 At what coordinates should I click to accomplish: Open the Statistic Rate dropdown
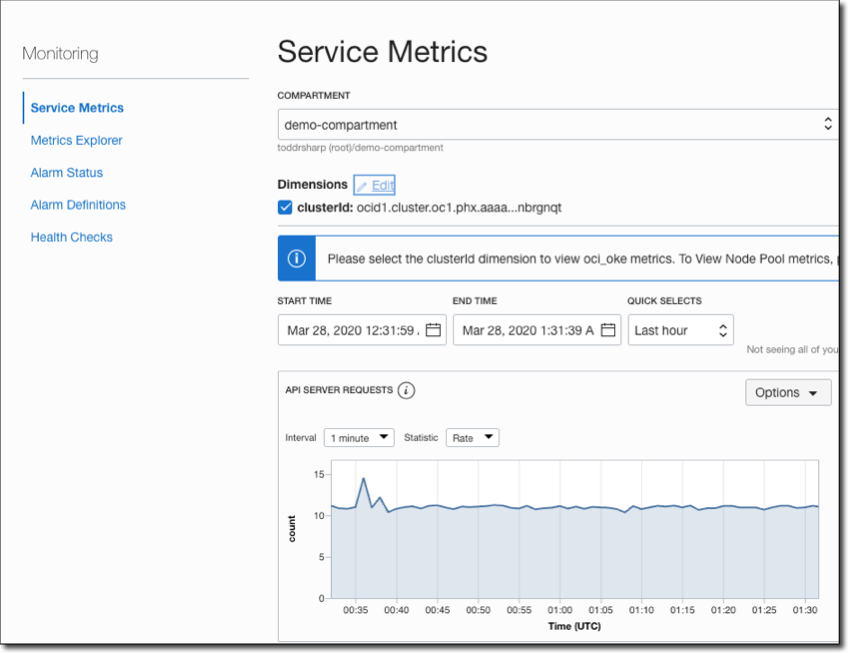click(x=472, y=438)
